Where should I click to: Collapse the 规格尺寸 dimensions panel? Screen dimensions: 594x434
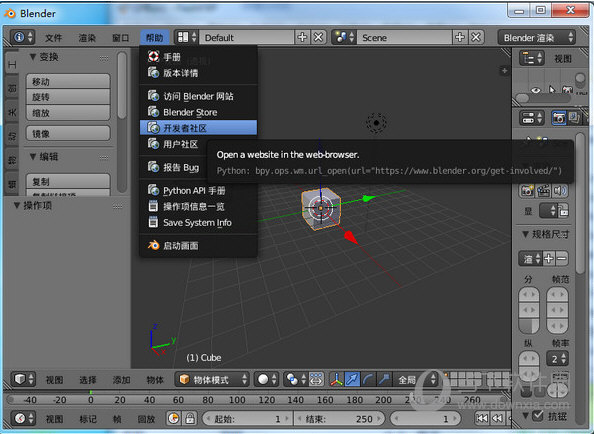coord(525,234)
